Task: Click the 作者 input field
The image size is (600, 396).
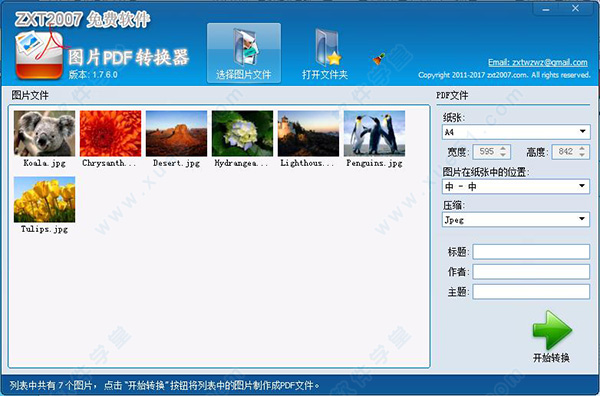Action: click(531, 272)
